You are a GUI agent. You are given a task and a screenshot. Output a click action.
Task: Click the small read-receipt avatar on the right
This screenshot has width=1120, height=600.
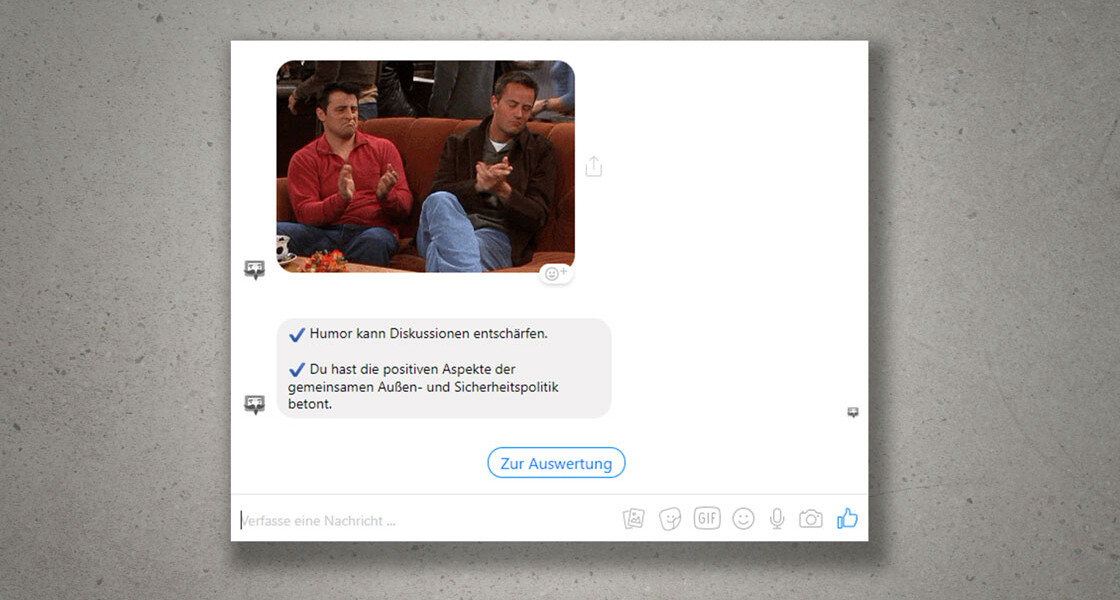853,412
